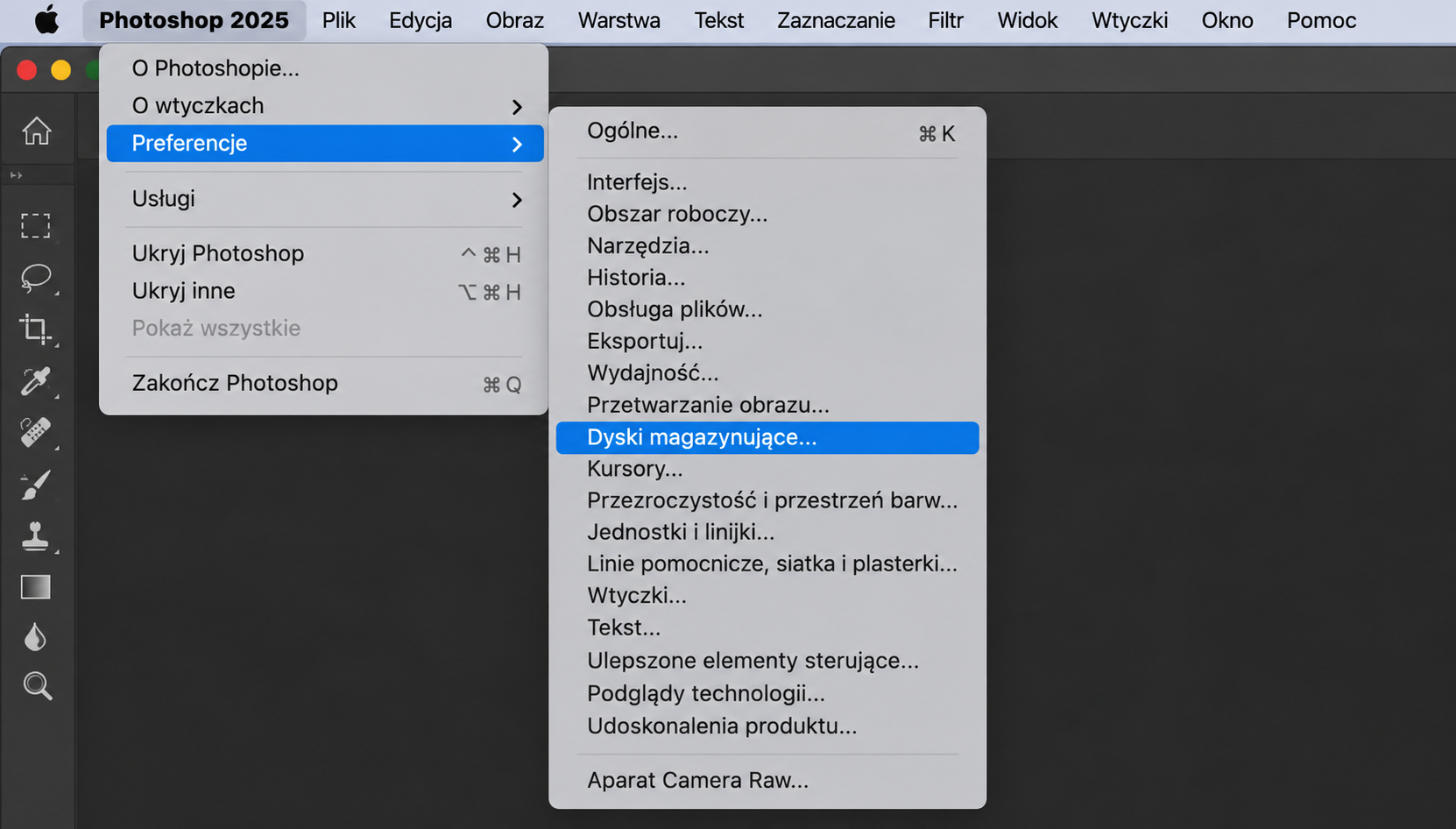
Task: Open Obsługa plików... preferences
Action: click(767, 309)
